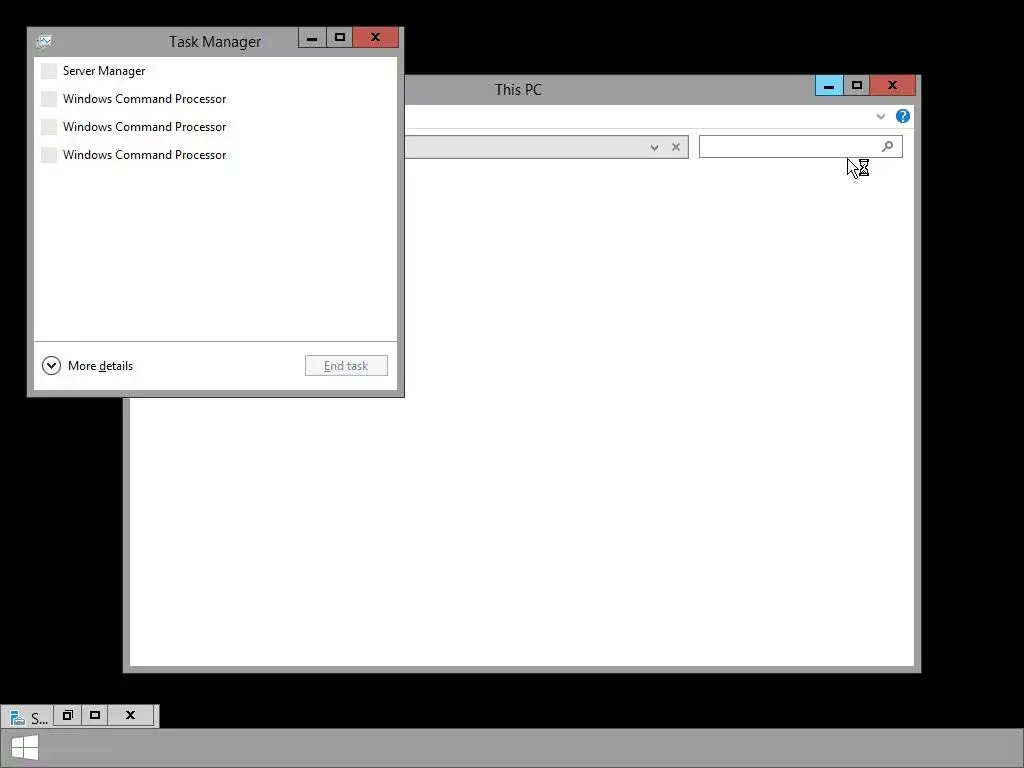
Task: Restore the minimized Server Manager window
Action: click(x=67, y=715)
